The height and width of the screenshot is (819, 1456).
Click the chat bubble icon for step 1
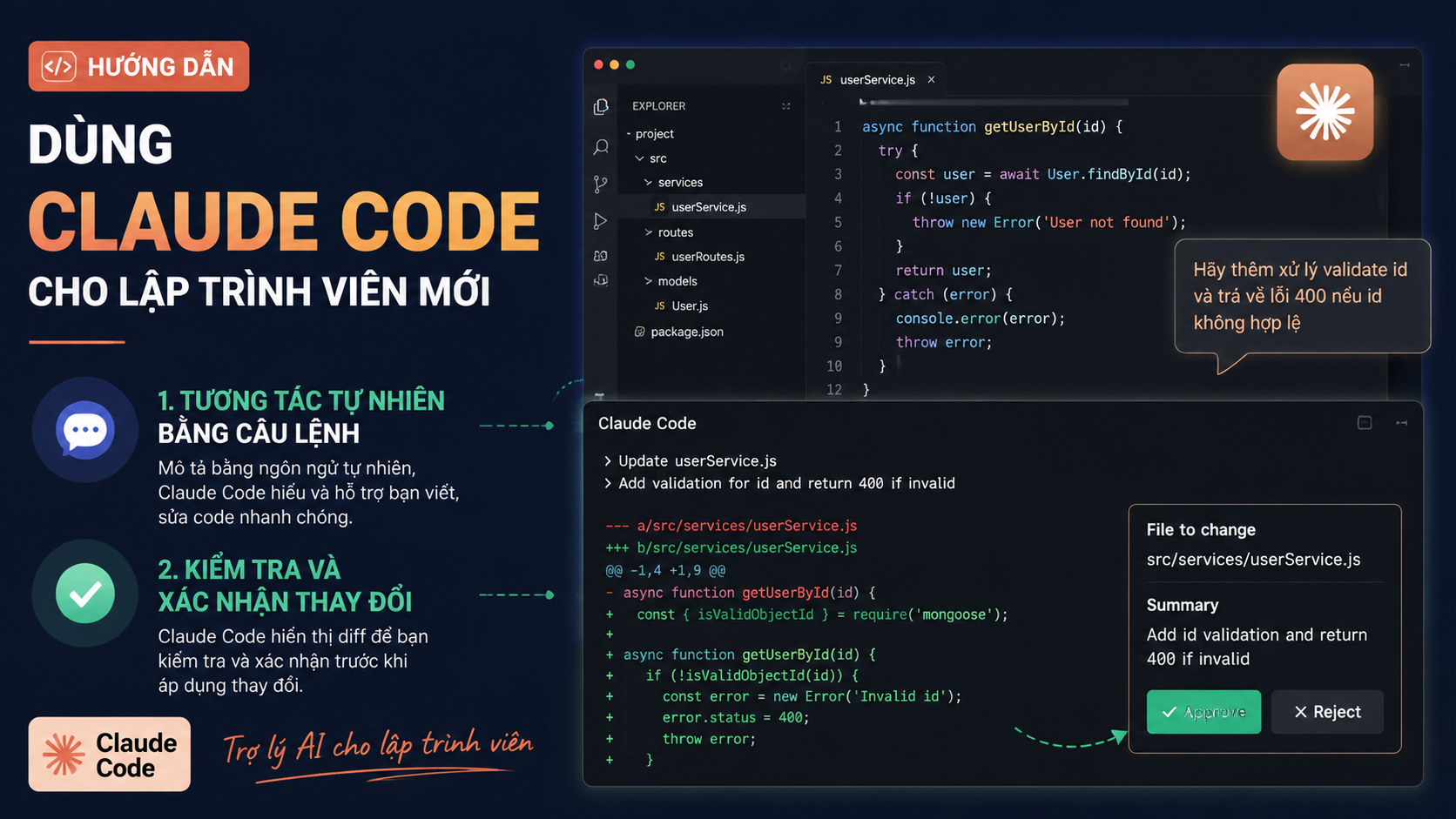[x=85, y=430]
